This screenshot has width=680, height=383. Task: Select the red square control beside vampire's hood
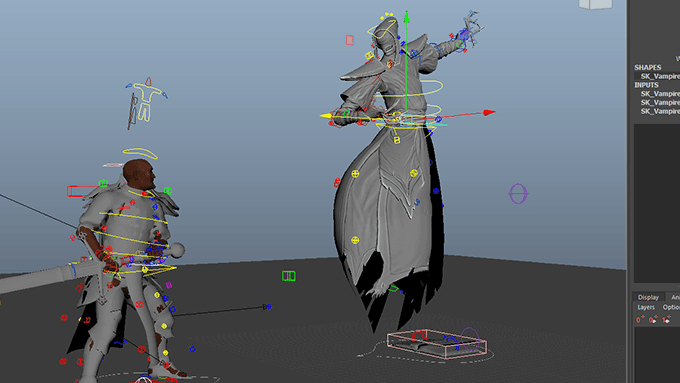tap(350, 40)
